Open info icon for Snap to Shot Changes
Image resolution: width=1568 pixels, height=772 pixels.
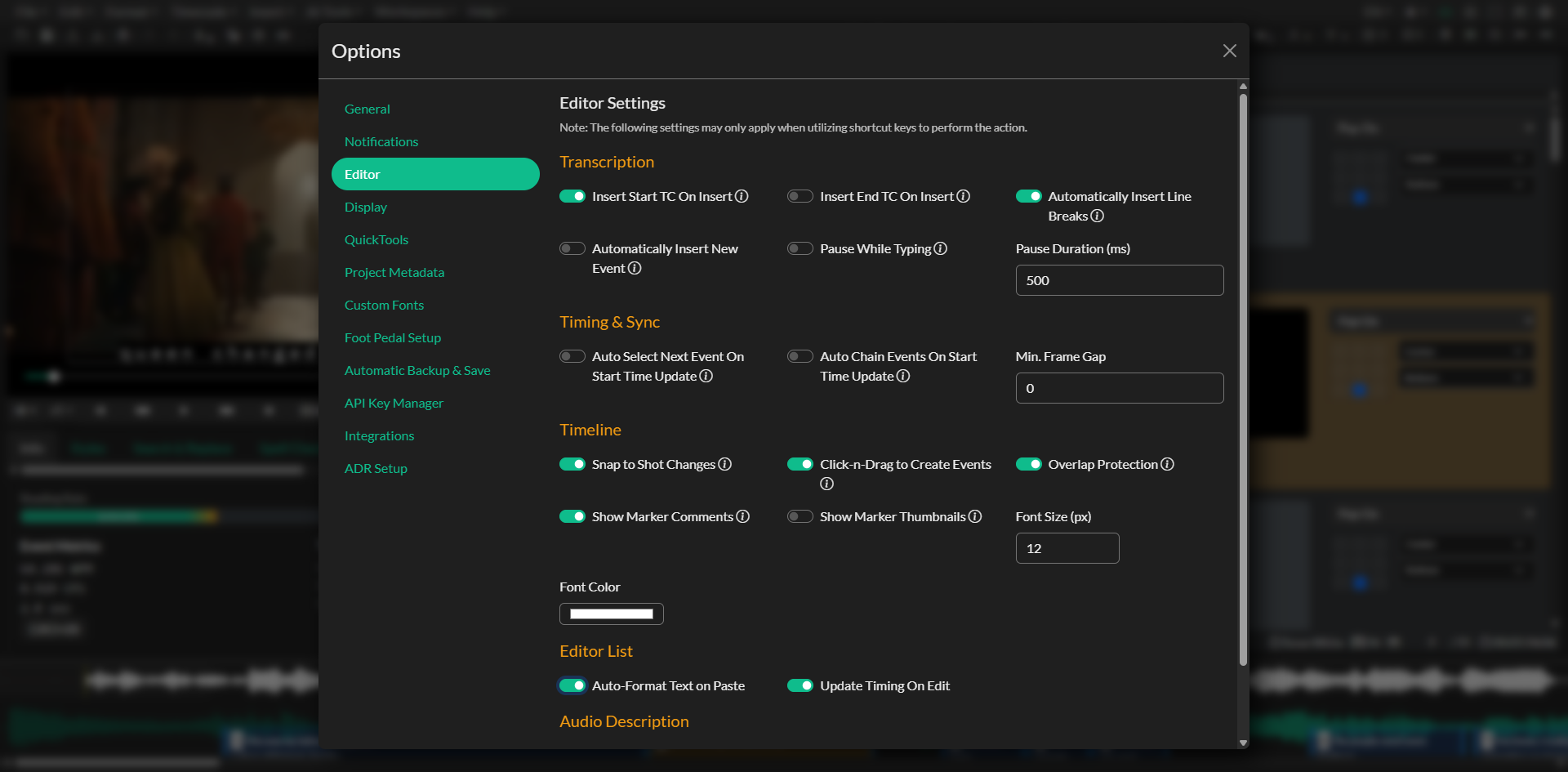[x=725, y=464]
